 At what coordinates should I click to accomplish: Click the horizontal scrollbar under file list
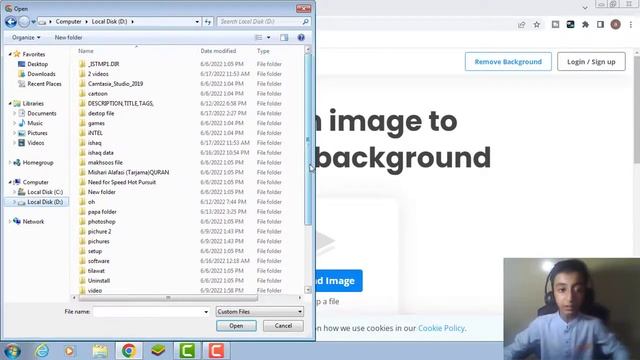coord(168,298)
